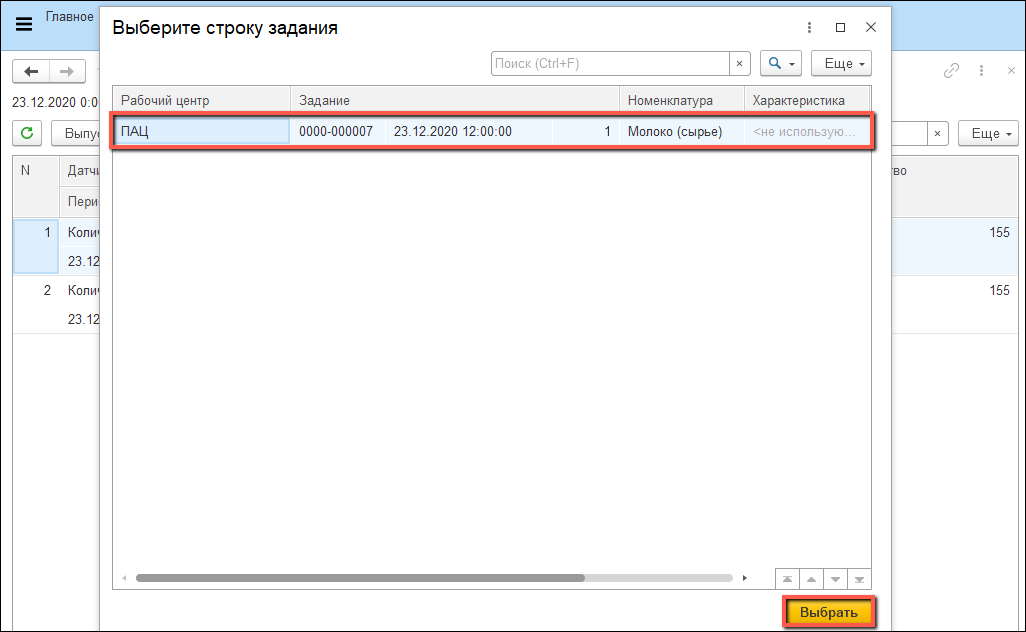Click the green refresh icon
This screenshot has height=632, width=1026.
tap(26, 133)
